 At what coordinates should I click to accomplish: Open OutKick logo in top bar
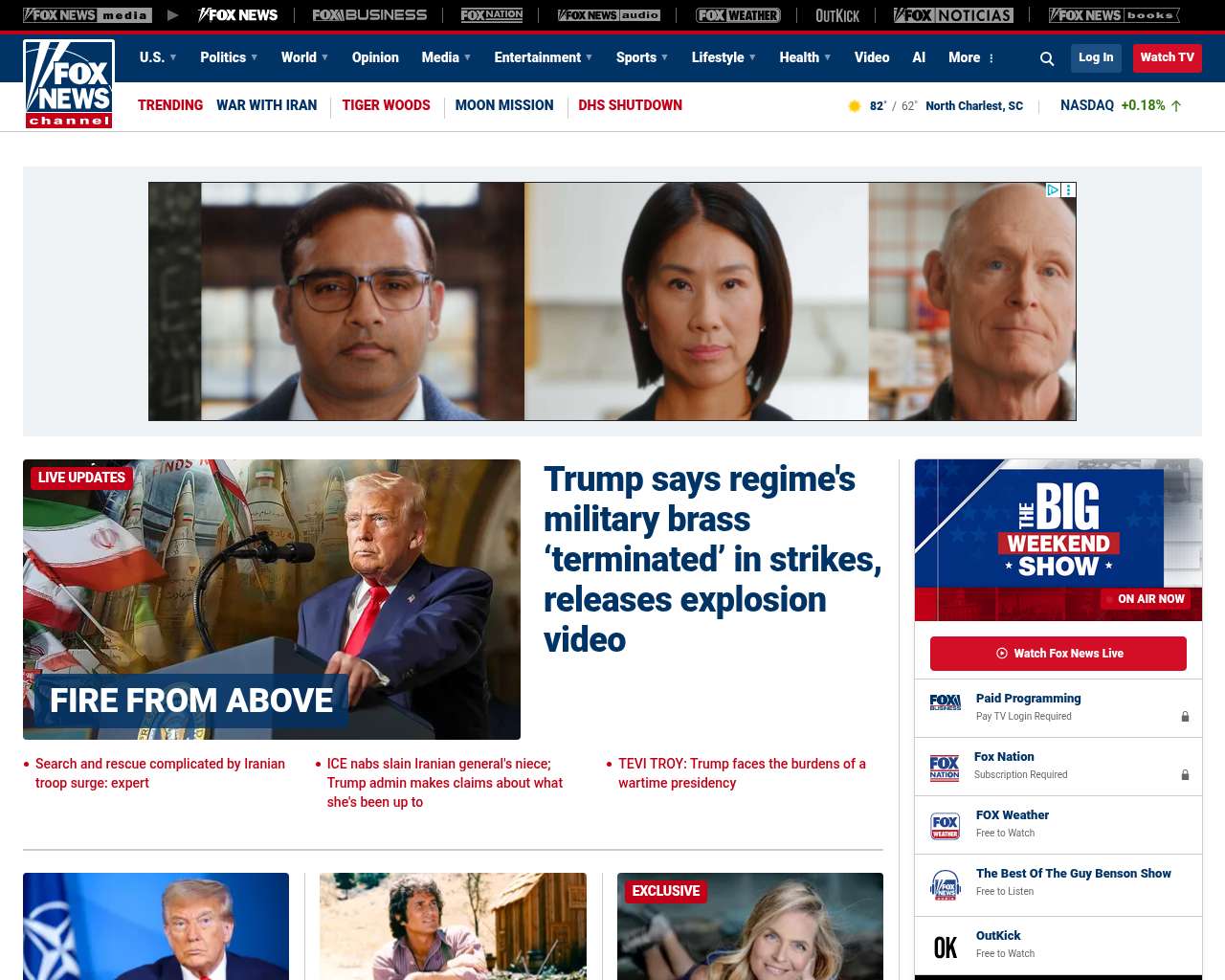tap(837, 15)
